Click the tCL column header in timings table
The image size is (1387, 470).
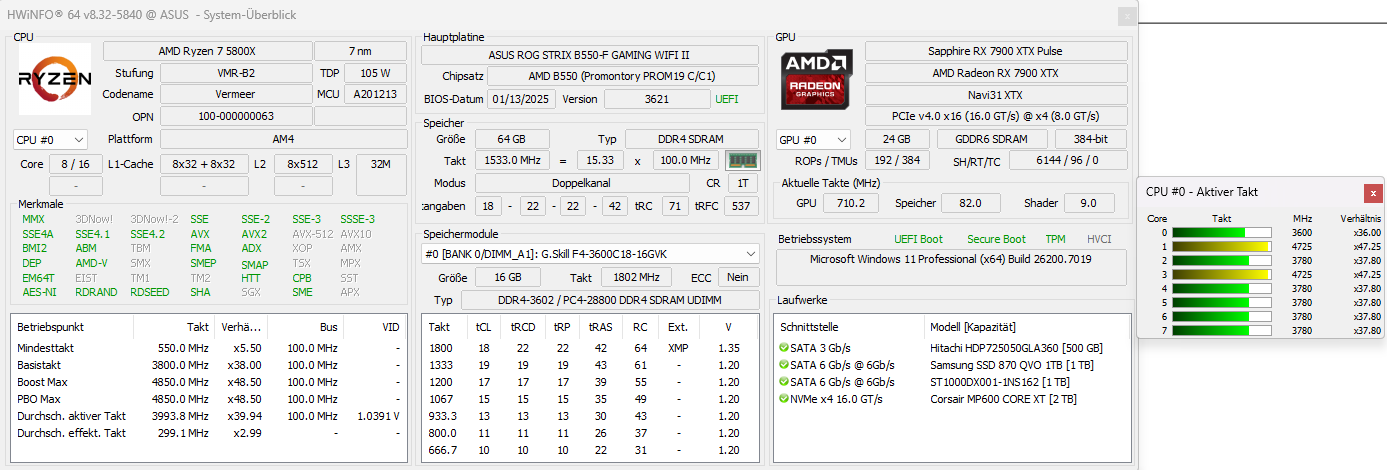point(483,327)
